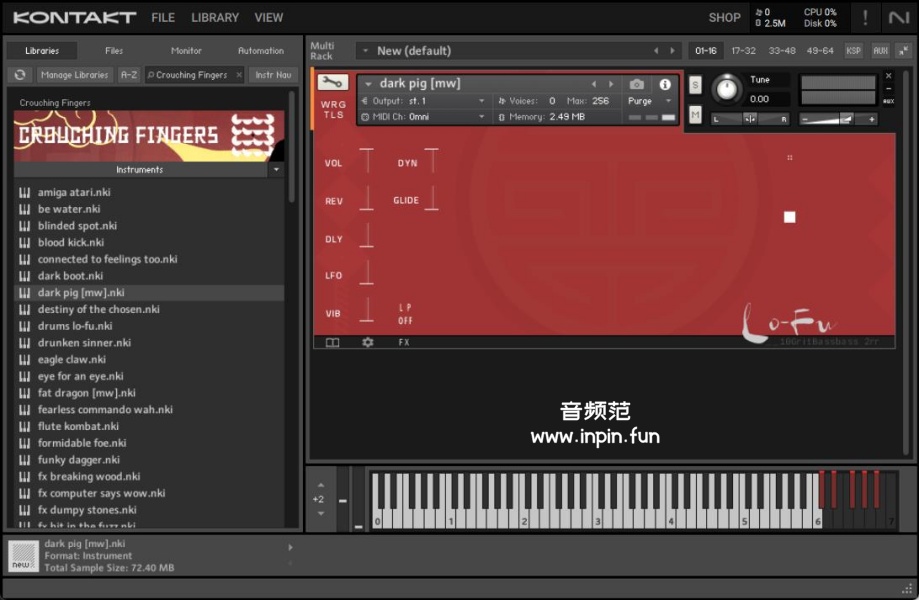Click the camera snapshot icon
This screenshot has height=600, width=919.
[x=637, y=85]
